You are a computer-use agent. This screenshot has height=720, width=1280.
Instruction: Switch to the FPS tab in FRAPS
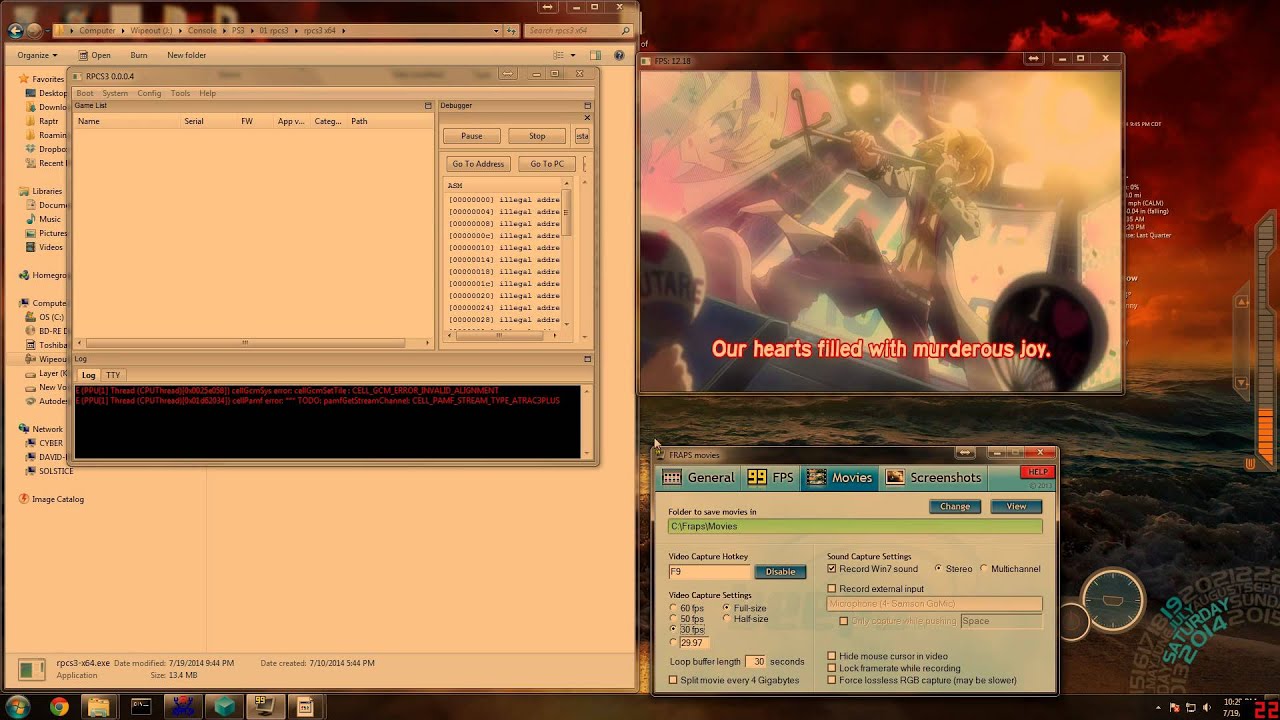coord(771,478)
